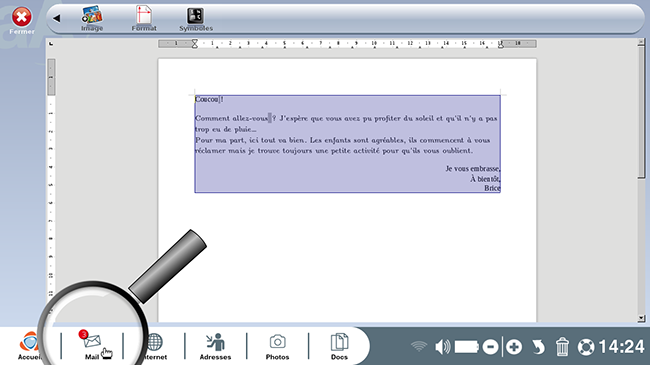The image size is (650, 365).
Task: Click the signature "Brice"
Action: 492,188
